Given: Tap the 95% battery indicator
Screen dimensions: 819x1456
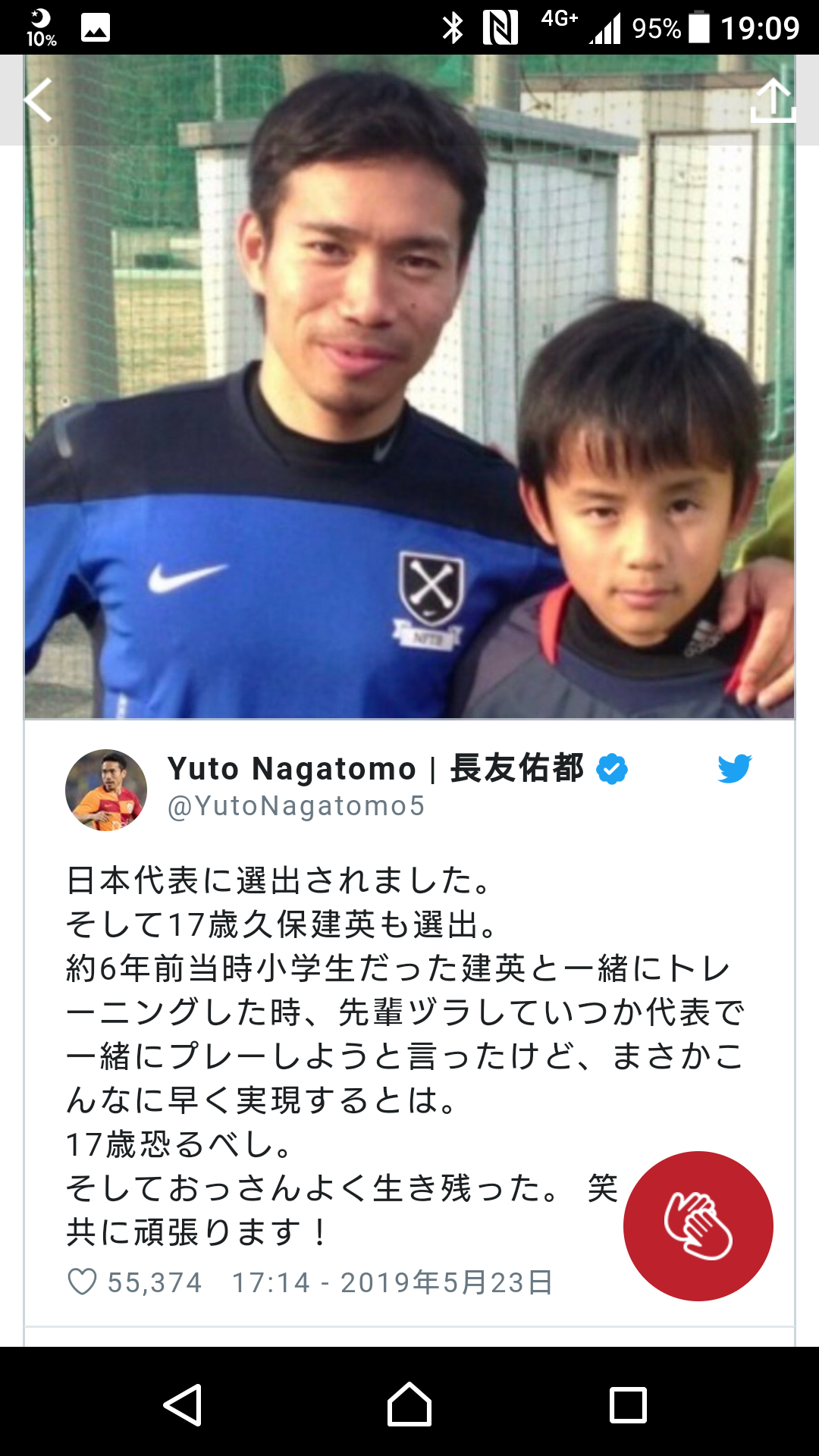Looking at the screenshot, I should click(671, 28).
